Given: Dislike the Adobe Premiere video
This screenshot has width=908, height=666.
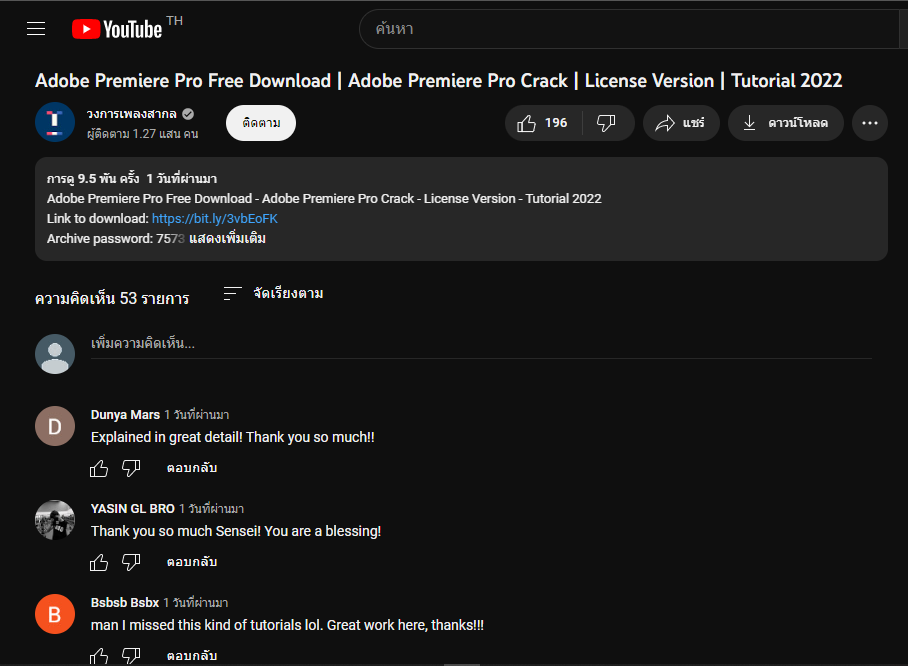Looking at the screenshot, I should pos(606,123).
